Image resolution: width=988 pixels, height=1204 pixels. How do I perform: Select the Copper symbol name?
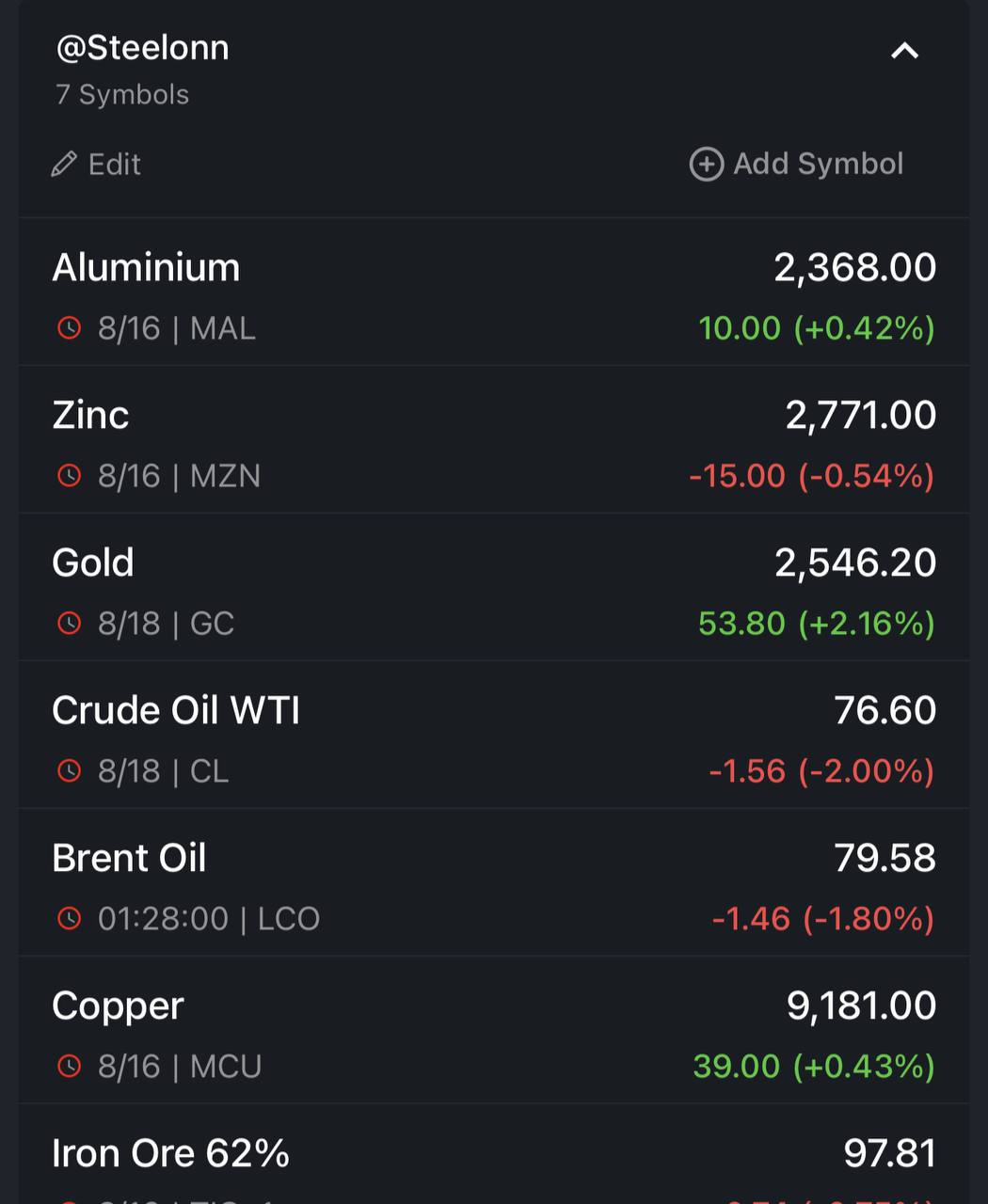118,1006
